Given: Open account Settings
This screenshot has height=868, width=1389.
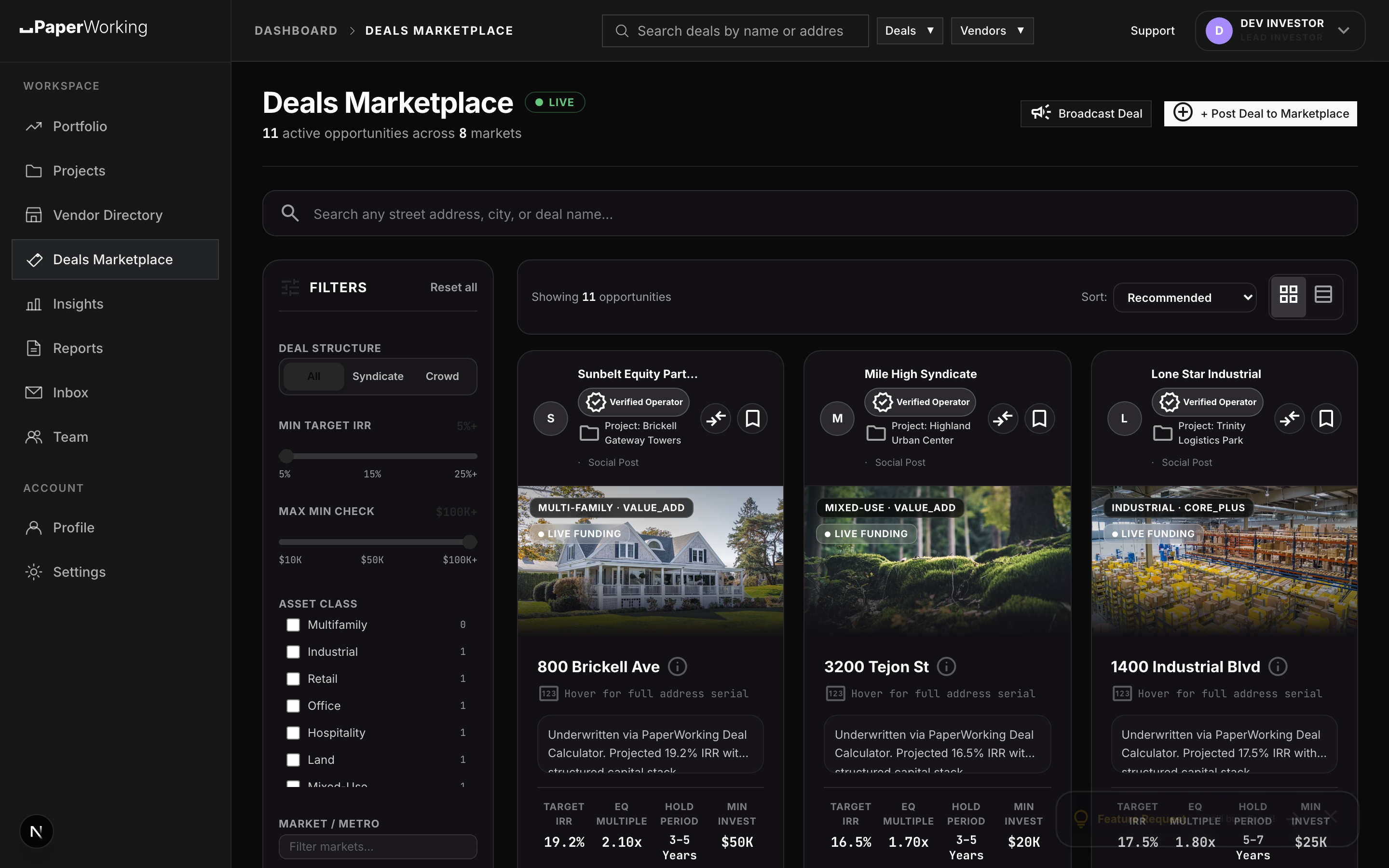Looking at the screenshot, I should [x=115, y=572].
